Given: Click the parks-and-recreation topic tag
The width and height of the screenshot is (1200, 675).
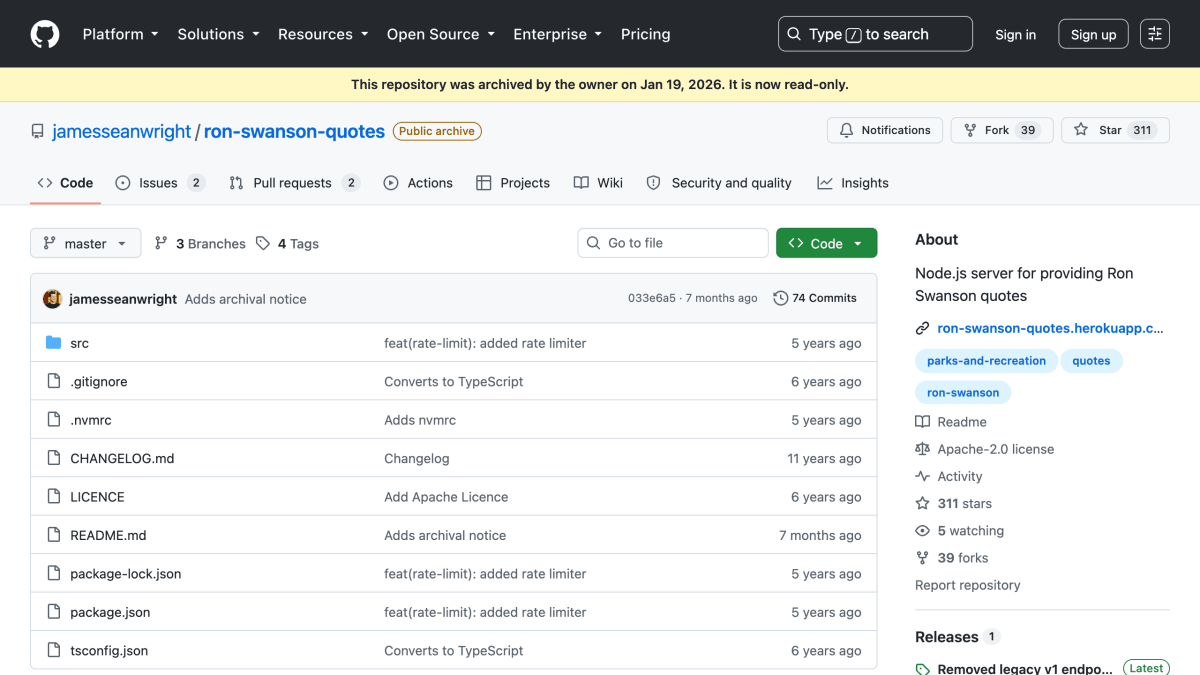Looking at the screenshot, I should click(986, 361).
